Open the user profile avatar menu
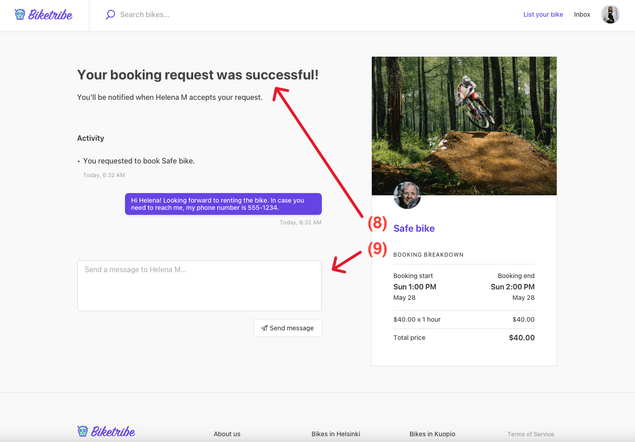Screen dimensions: 635x442 pyautogui.click(x=610, y=15)
